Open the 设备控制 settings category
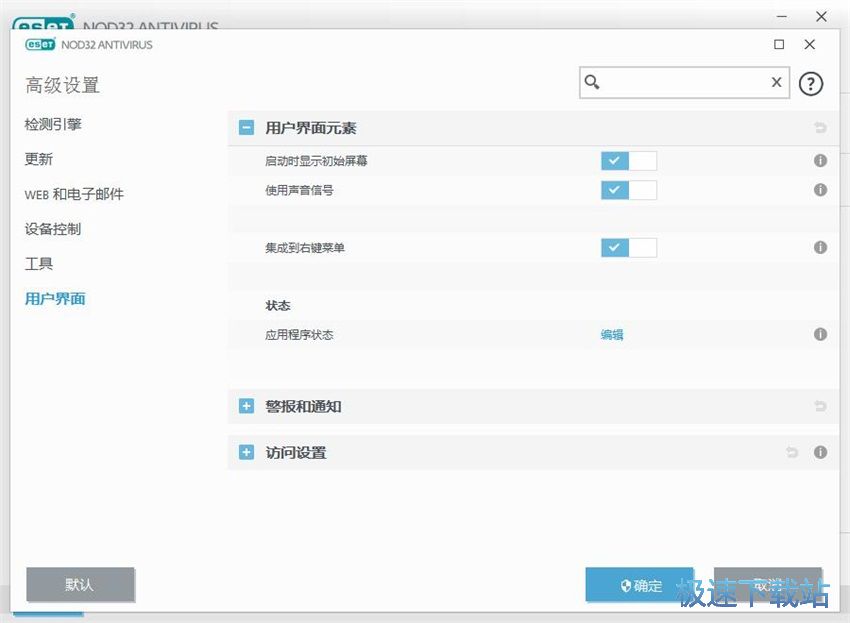This screenshot has width=850, height=623. 53,229
